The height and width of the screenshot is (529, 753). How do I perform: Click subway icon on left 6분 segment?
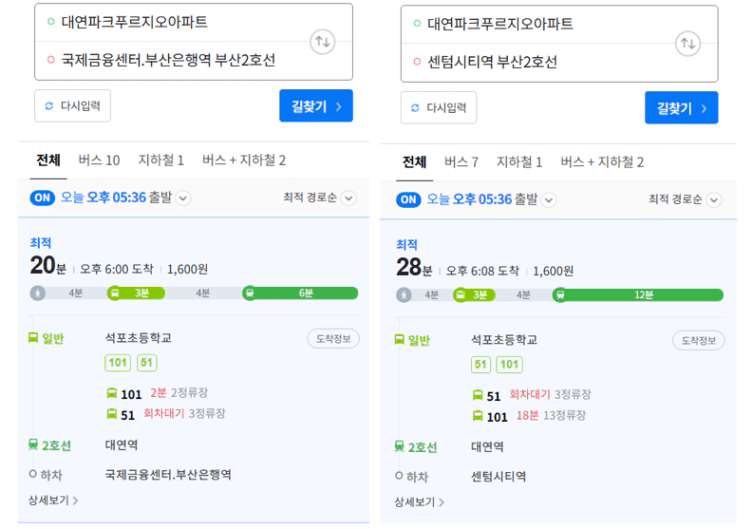pos(249,293)
